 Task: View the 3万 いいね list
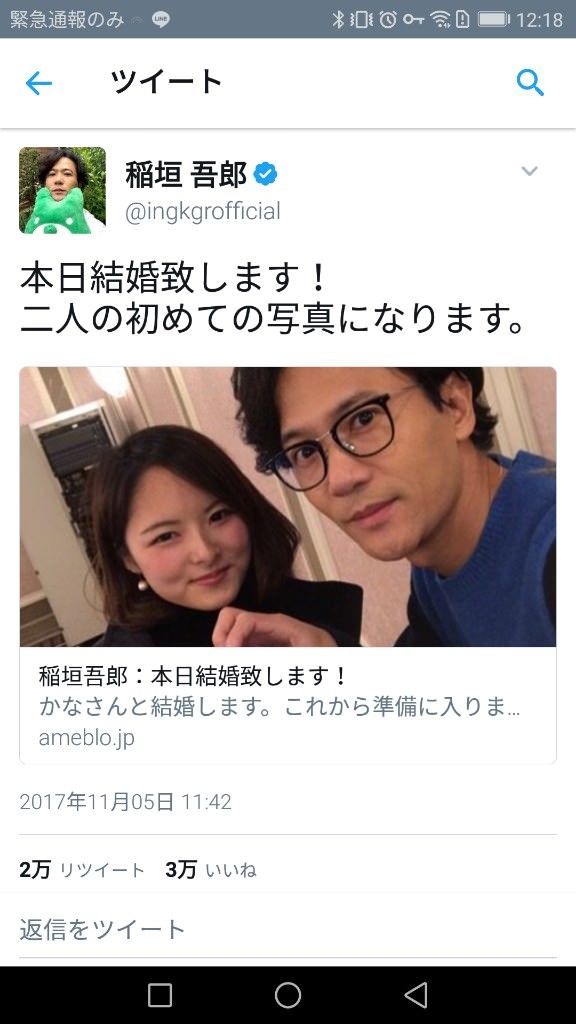coord(211,870)
